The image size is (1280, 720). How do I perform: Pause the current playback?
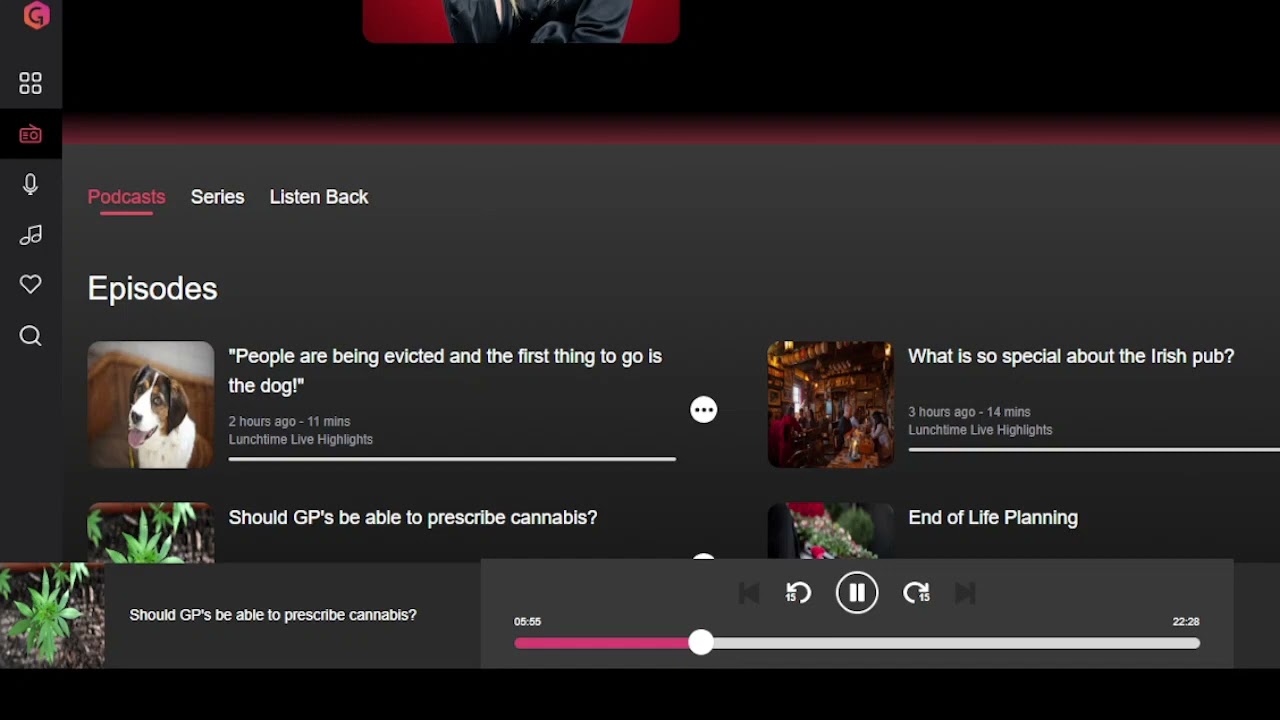tap(857, 593)
